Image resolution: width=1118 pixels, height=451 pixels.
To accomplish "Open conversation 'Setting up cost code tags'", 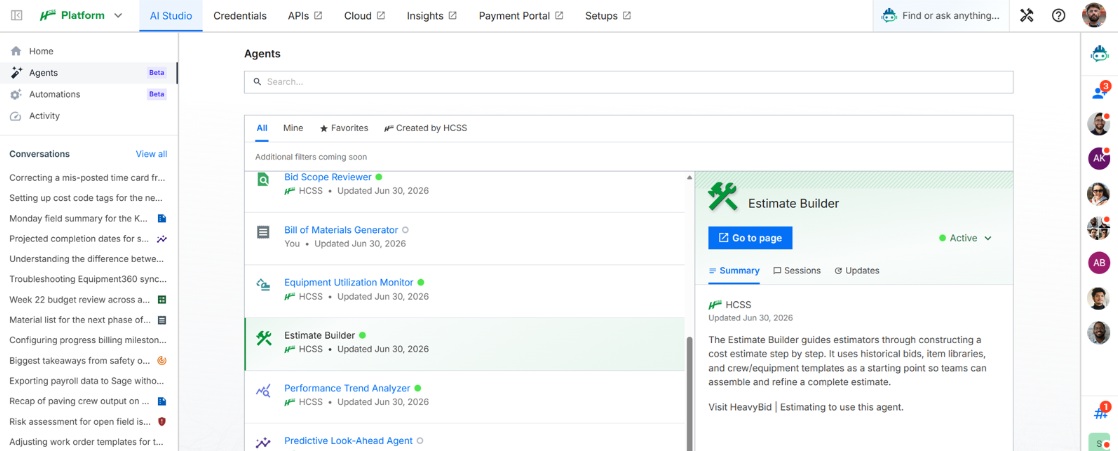I will click(x=88, y=198).
